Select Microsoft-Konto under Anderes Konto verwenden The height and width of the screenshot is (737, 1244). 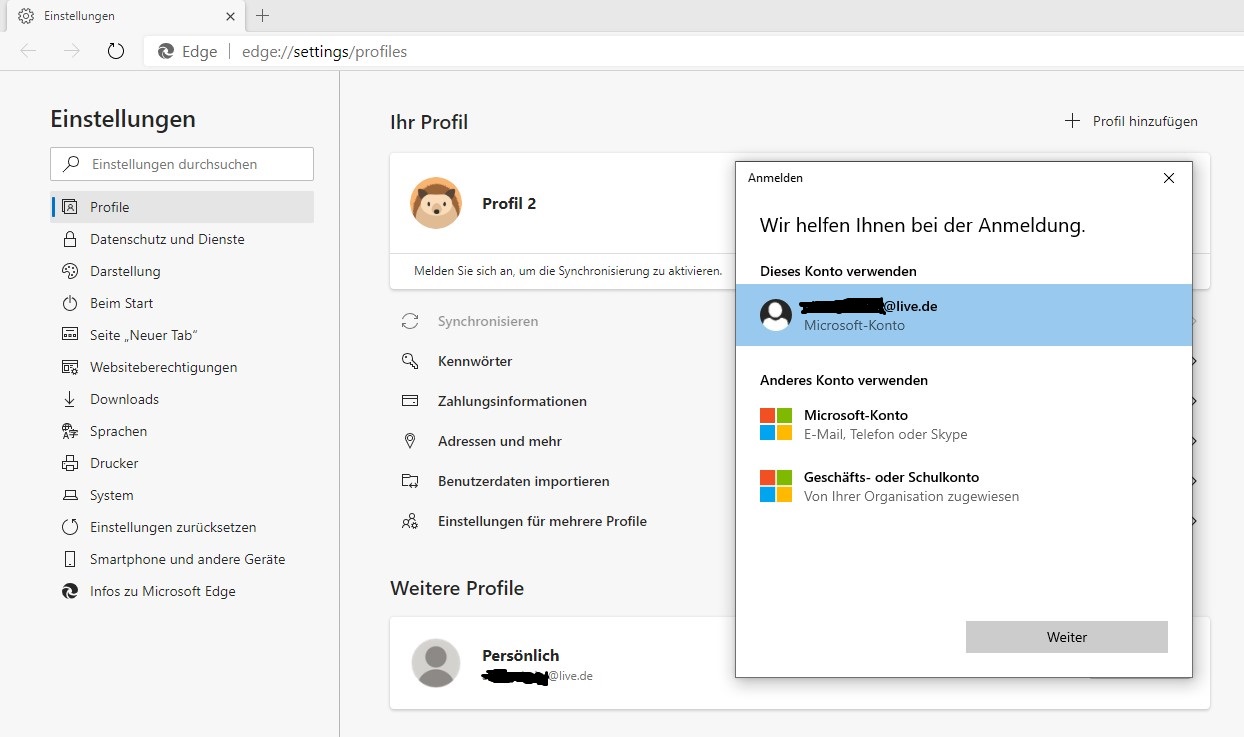point(964,424)
